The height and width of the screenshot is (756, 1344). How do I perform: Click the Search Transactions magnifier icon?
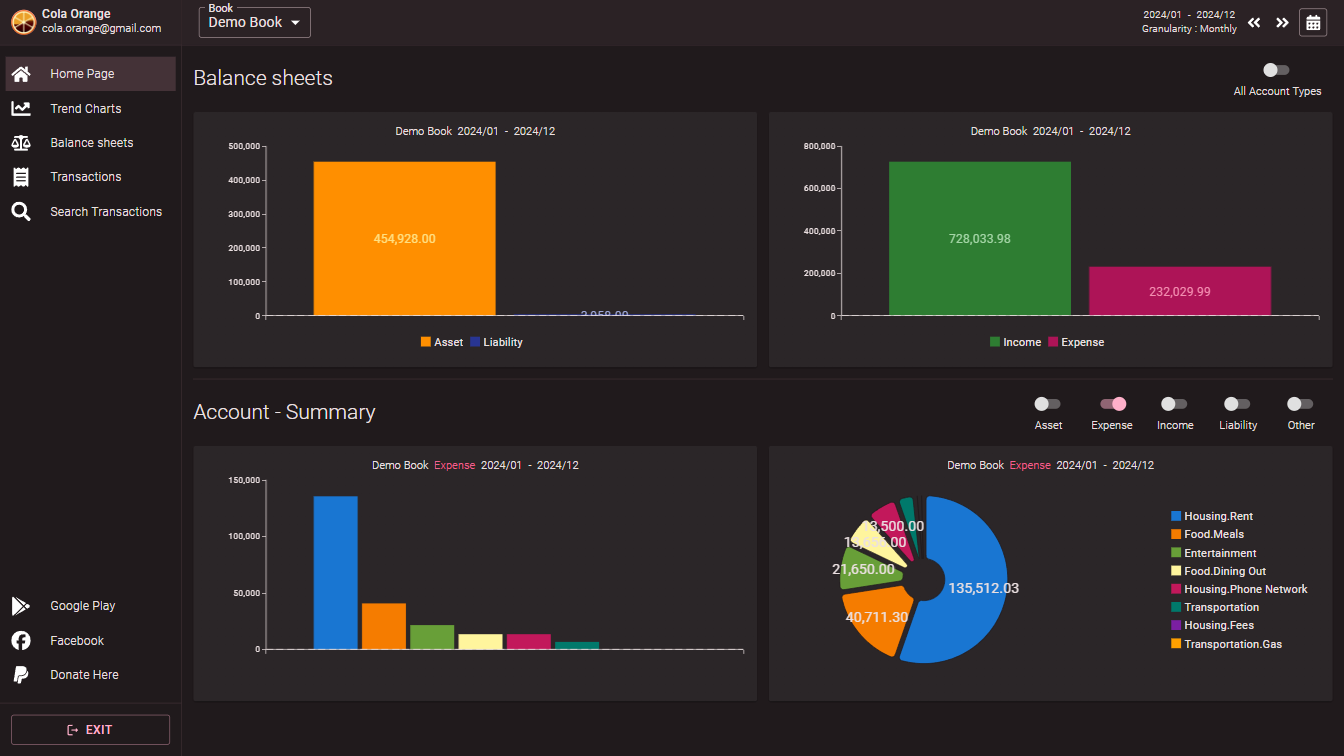pos(21,212)
